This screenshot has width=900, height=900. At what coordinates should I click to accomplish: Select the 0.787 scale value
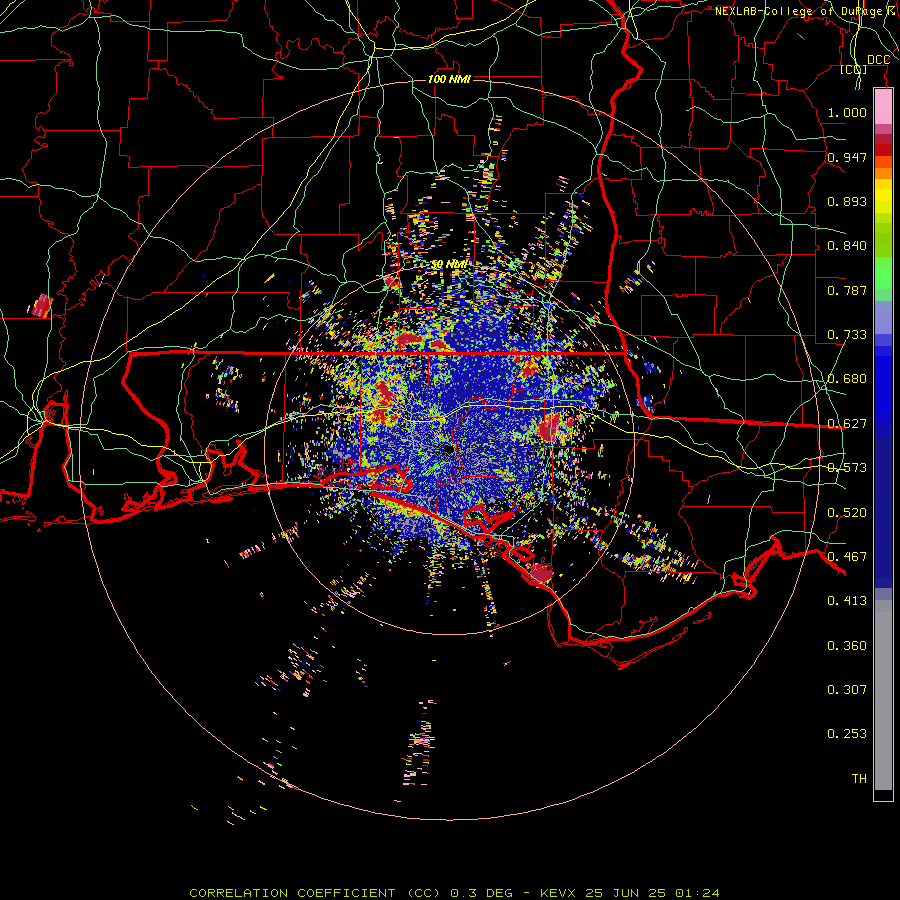847,290
